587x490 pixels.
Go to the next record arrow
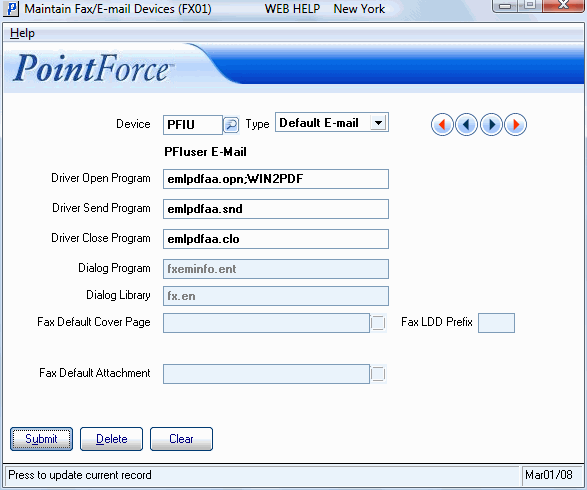click(x=491, y=124)
